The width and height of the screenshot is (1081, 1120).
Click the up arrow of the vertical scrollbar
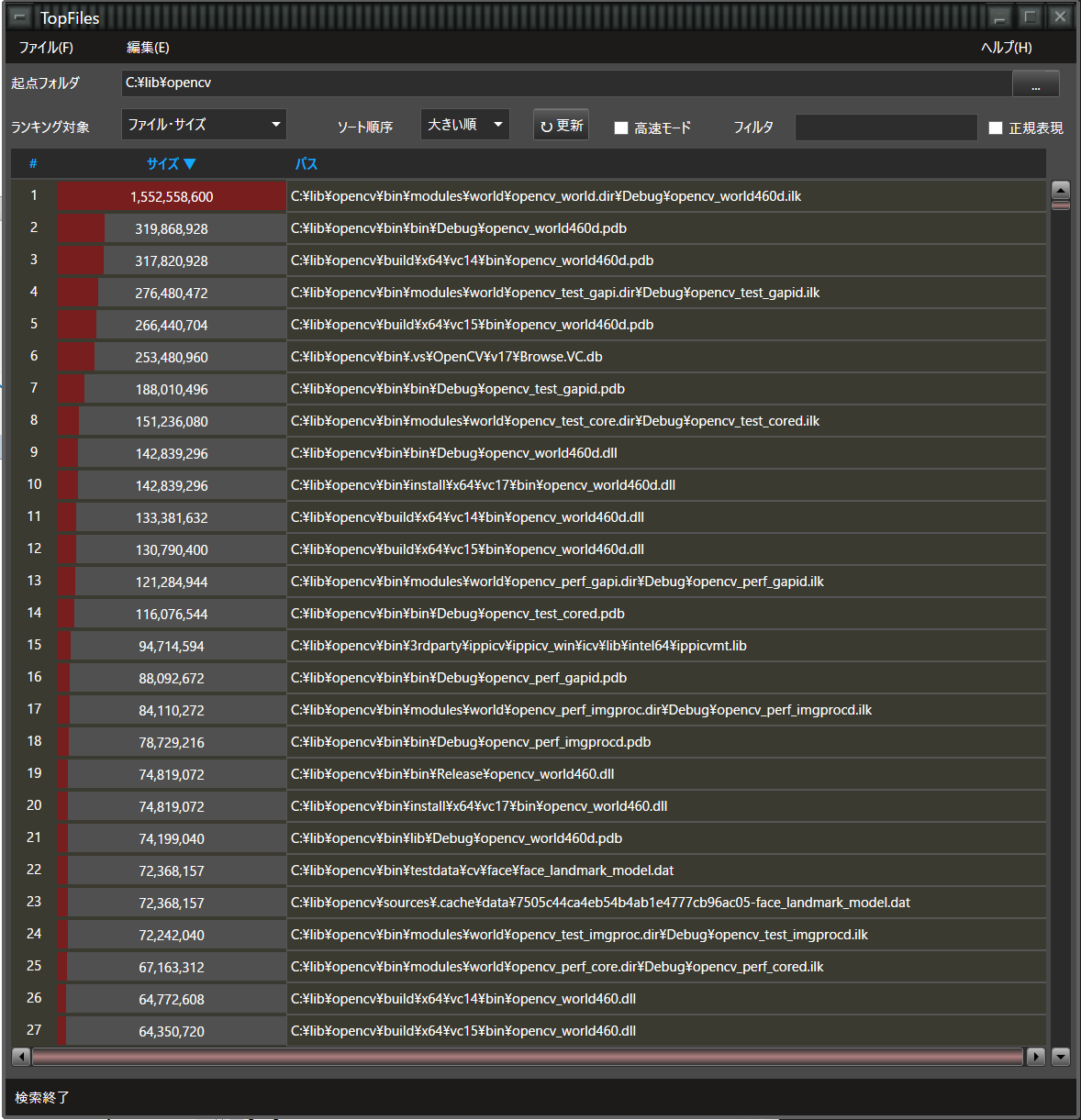point(1061,192)
